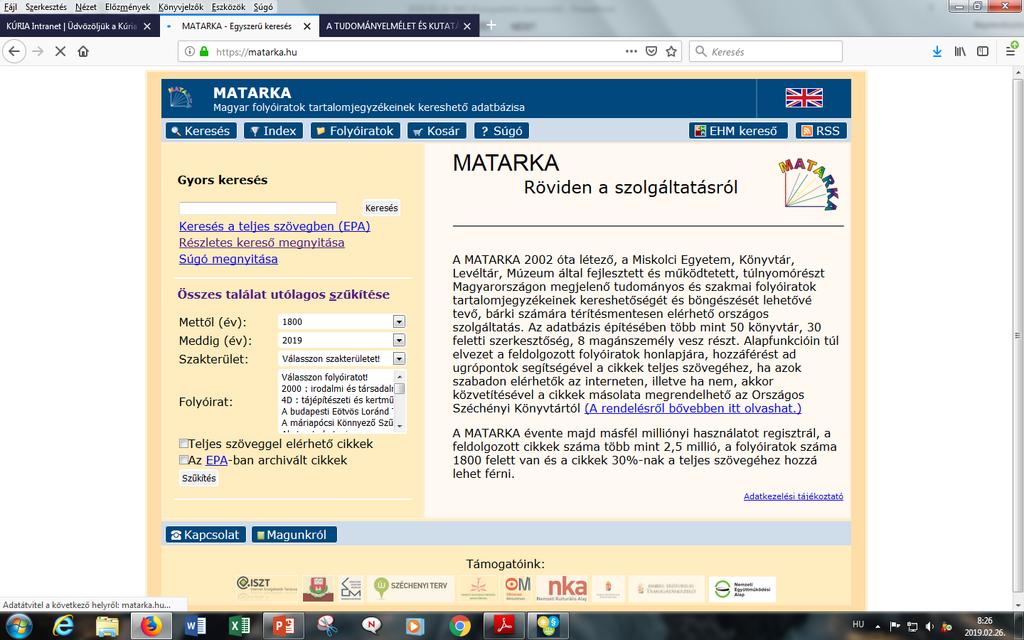Open the Index navigation button
The width and height of the screenshot is (1024, 640).
tap(274, 131)
